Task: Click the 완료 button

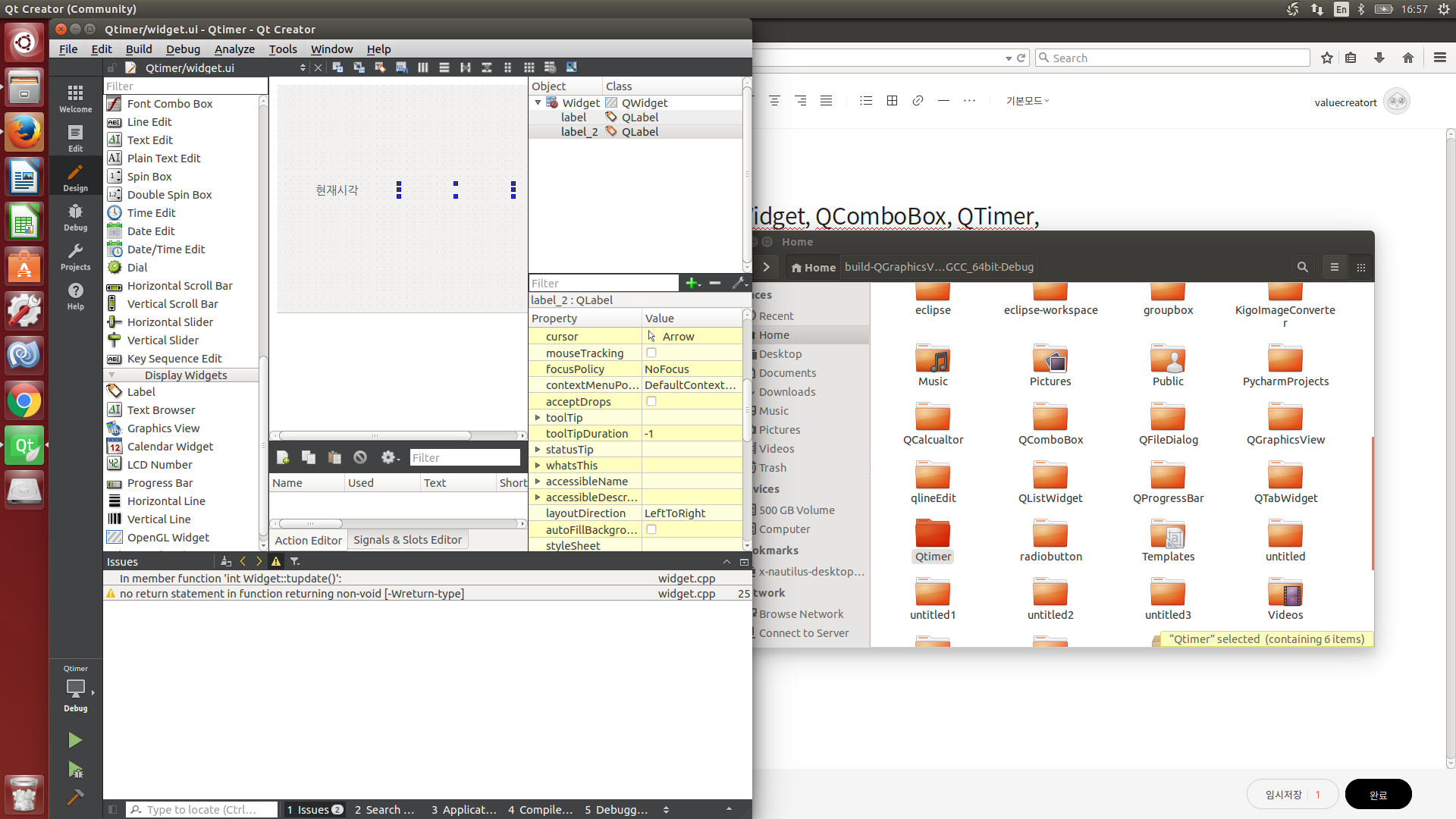Action: [x=1377, y=794]
